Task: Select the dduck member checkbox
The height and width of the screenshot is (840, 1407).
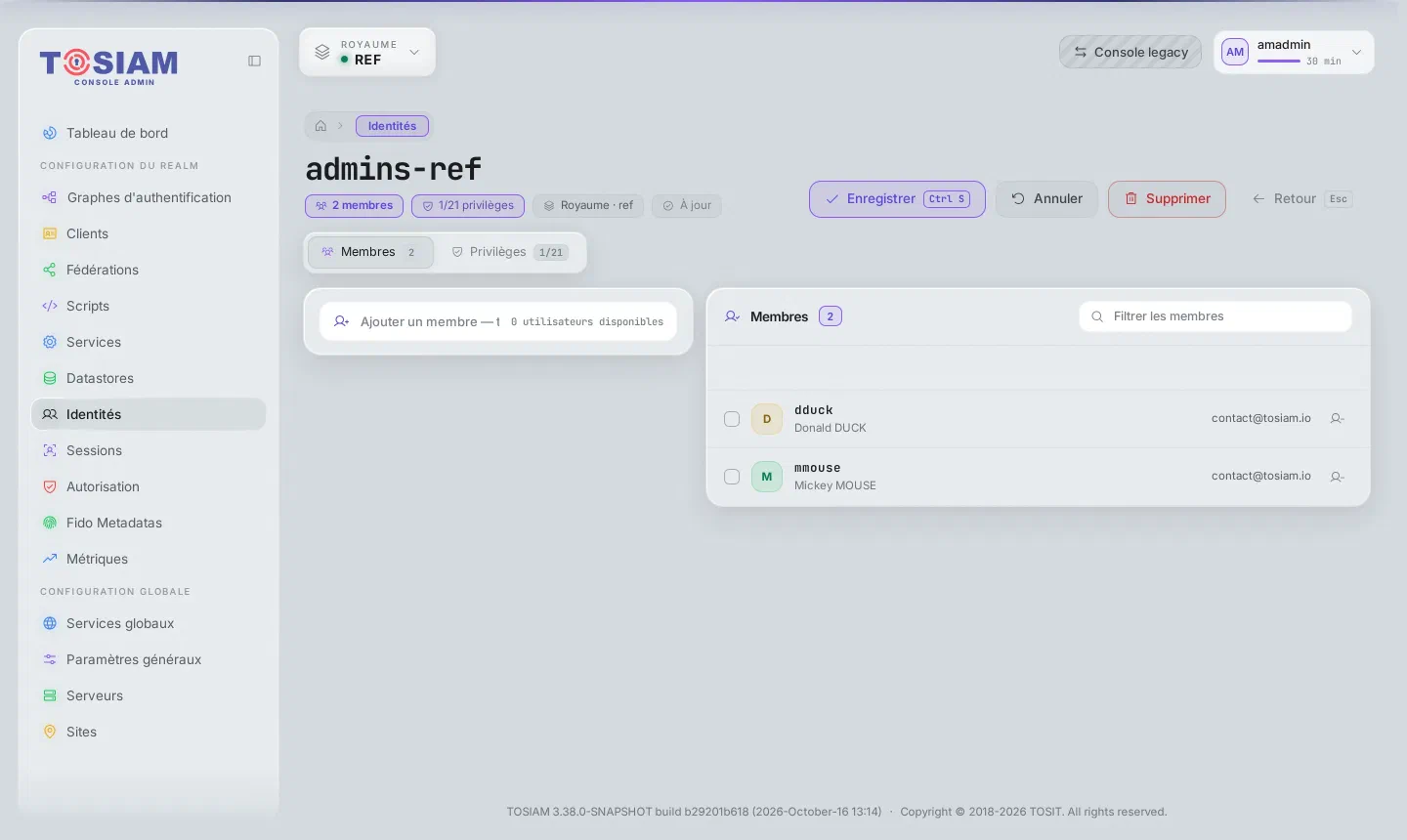Action: click(732, 419)
